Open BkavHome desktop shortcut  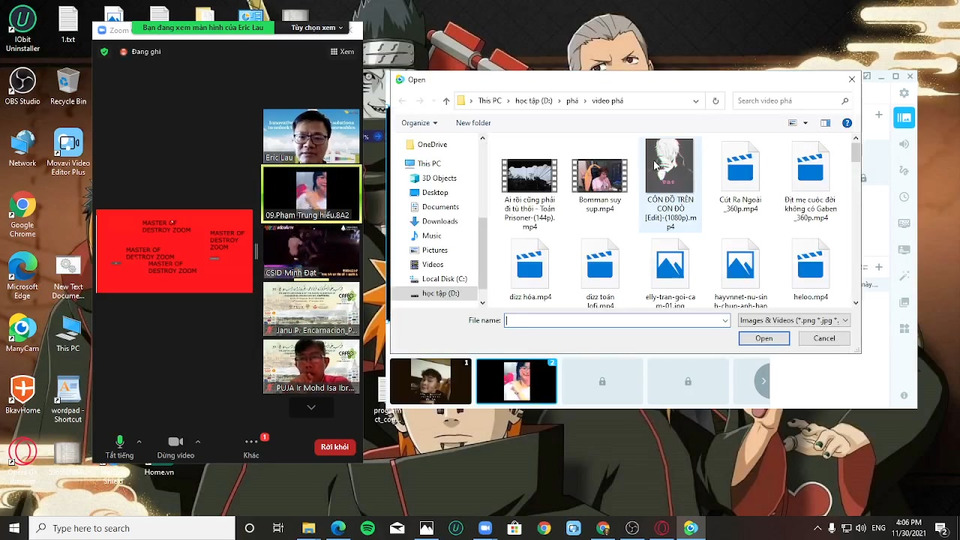pyautogui.click(x=23, y=395)
